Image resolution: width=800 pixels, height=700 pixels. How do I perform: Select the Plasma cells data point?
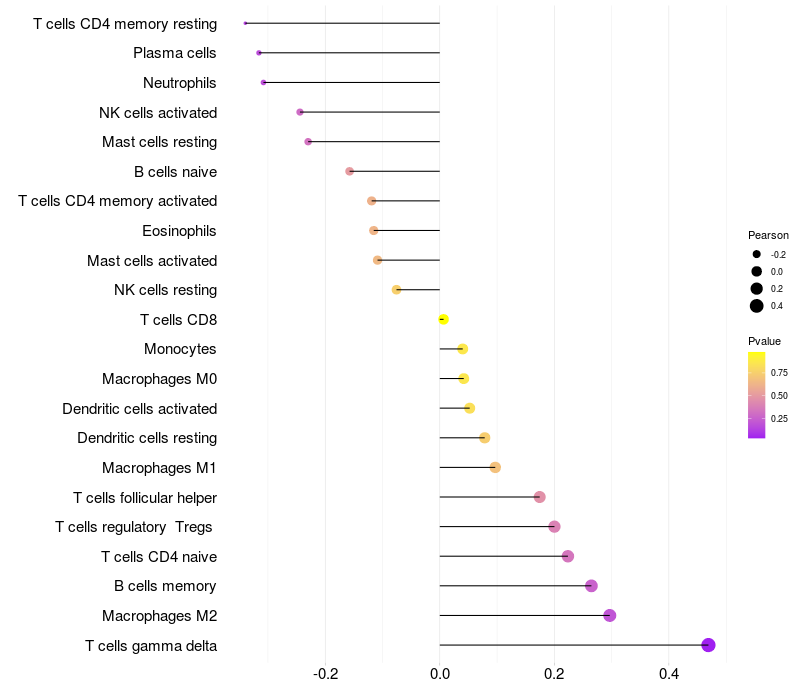click(259, 53)
